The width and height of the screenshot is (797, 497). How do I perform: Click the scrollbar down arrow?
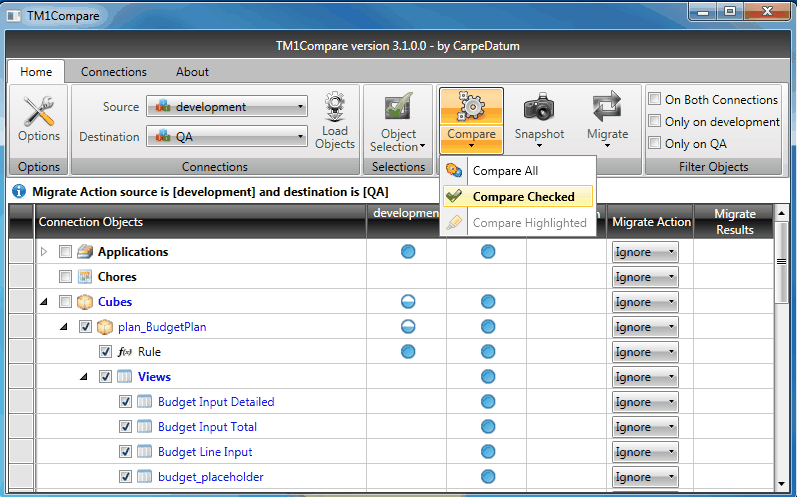pyautogui.click(x=781, y=484)
